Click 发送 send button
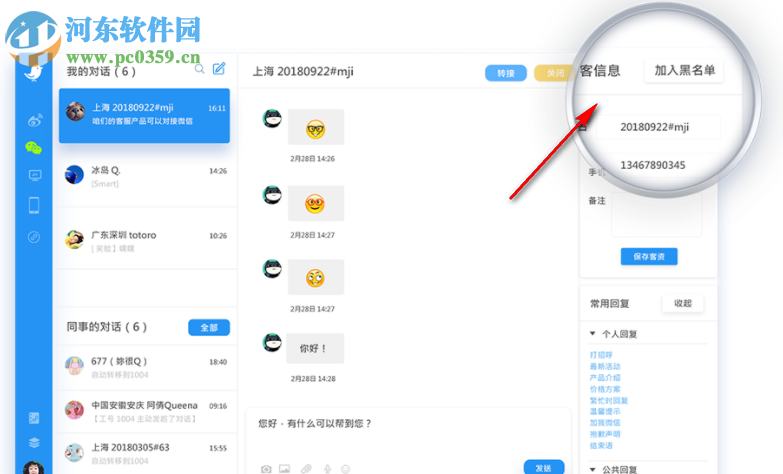This screenshot has height=474, width=783. (x=543, y=468)
